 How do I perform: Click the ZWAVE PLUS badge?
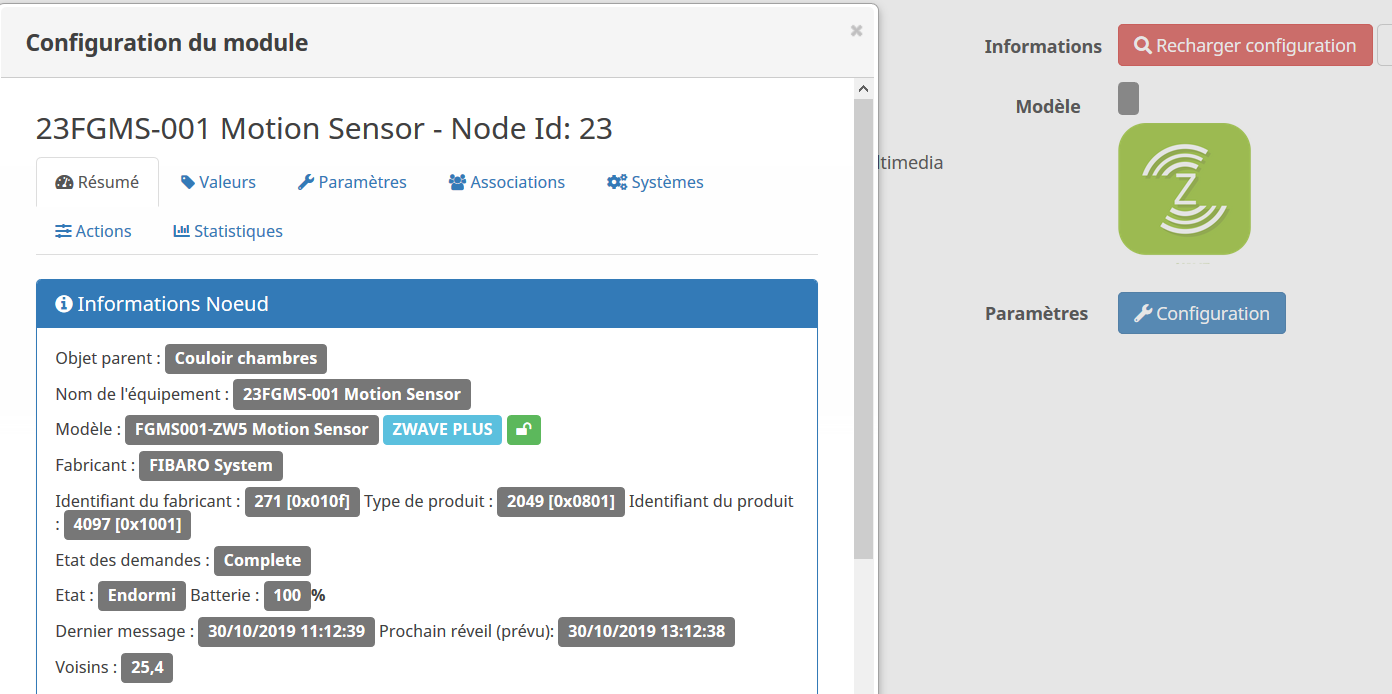click(x=442, y=430)
